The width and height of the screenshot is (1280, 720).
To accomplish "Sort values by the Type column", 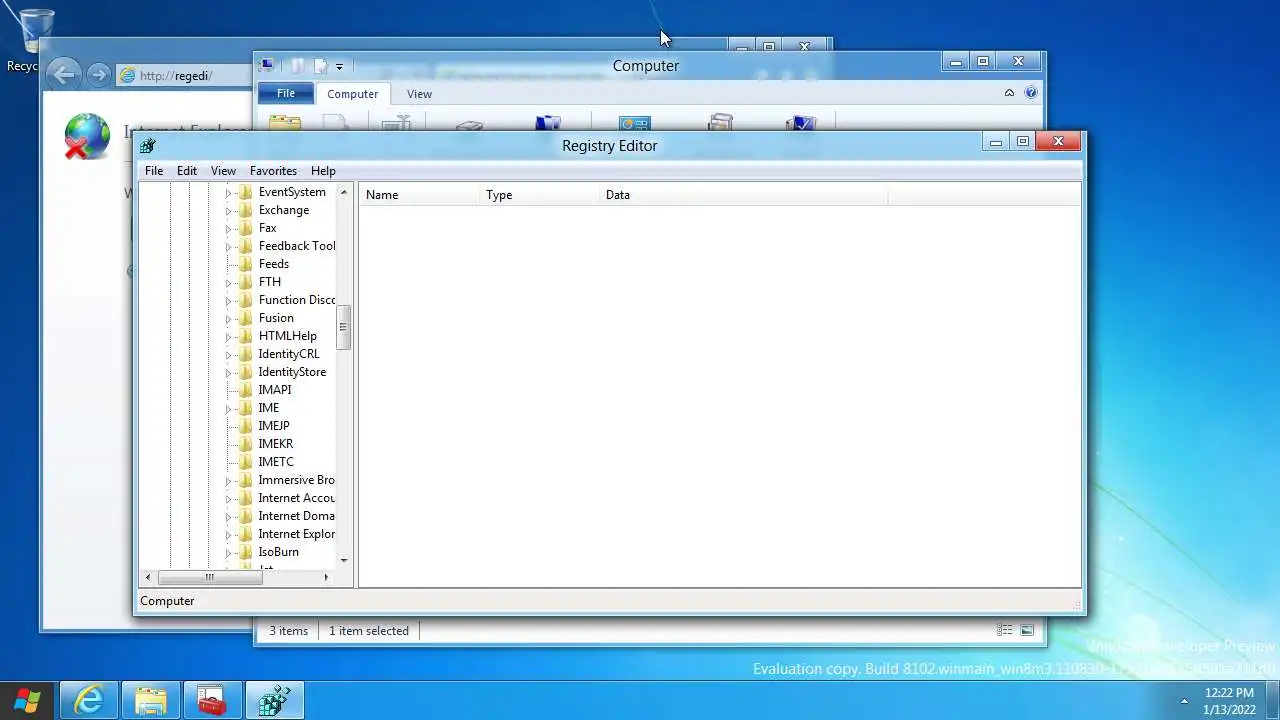I will tap(539, 195).
